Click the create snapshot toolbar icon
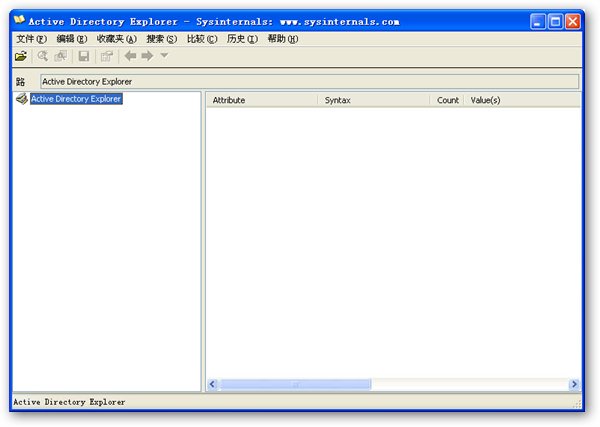 [61, 56]
